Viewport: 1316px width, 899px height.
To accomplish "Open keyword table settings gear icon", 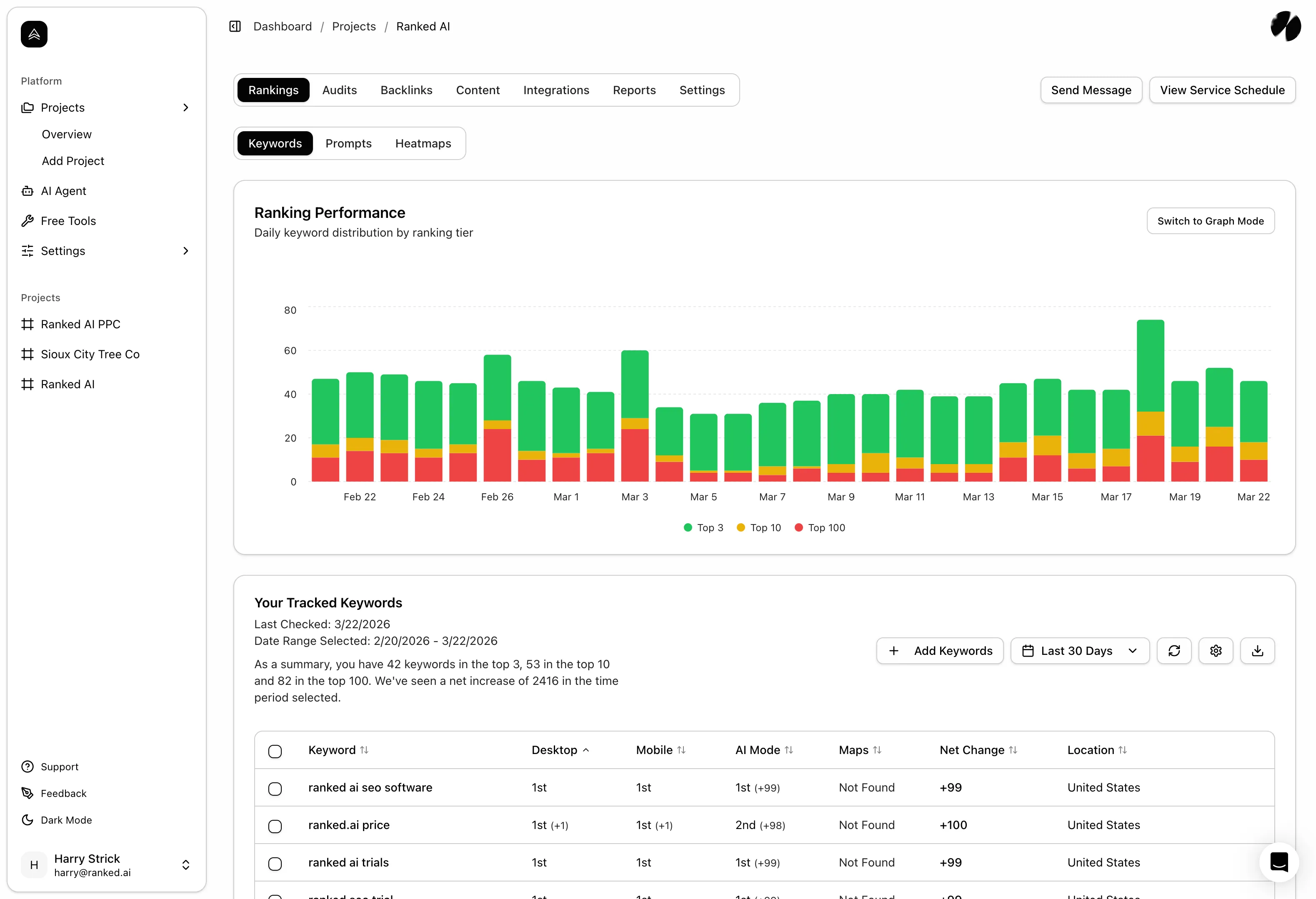I will (x=1215, y=650).
